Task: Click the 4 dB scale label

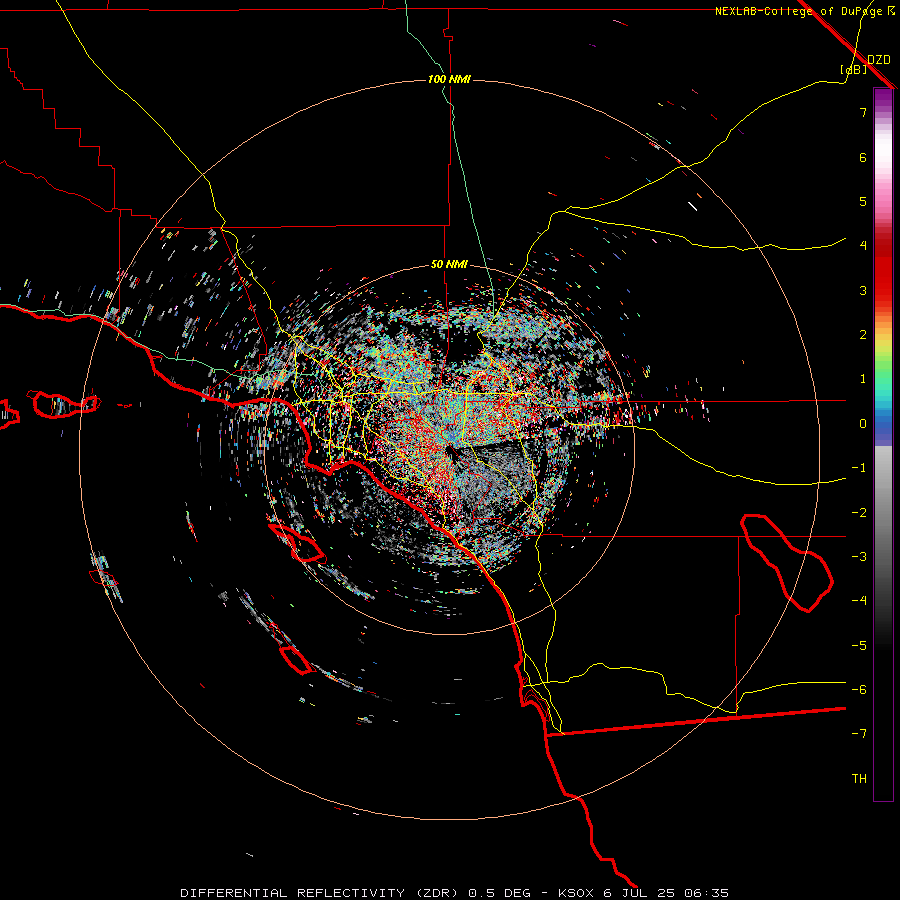Action: [863, 246]
